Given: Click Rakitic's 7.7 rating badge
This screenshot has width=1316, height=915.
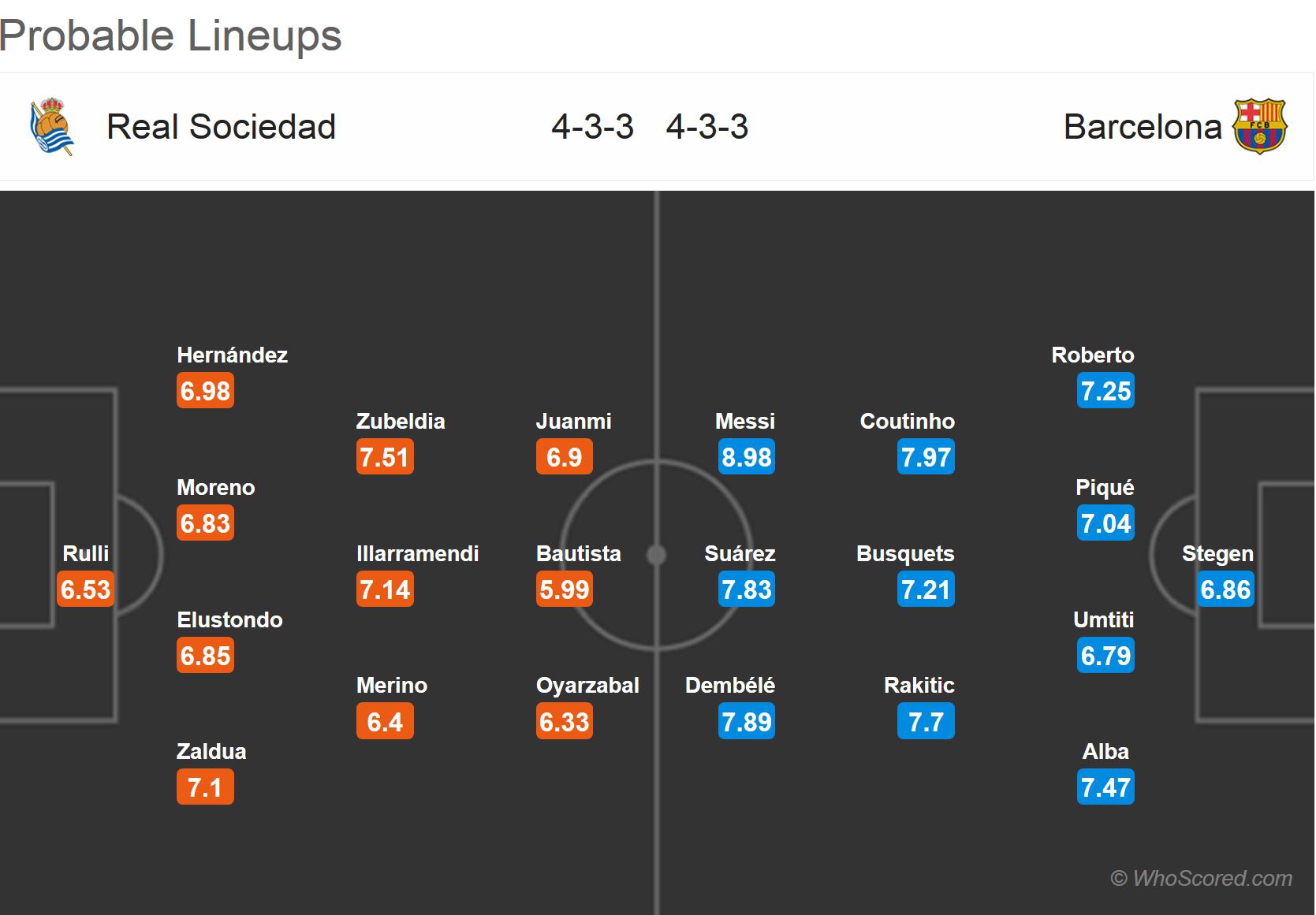Looking at the screenshot, I should [x=926, y=722].
